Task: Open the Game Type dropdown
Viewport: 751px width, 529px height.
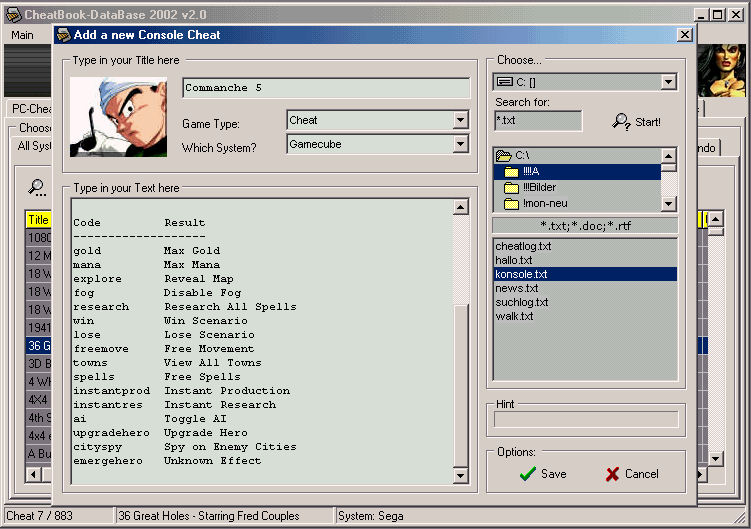Action: click(460, 120)
